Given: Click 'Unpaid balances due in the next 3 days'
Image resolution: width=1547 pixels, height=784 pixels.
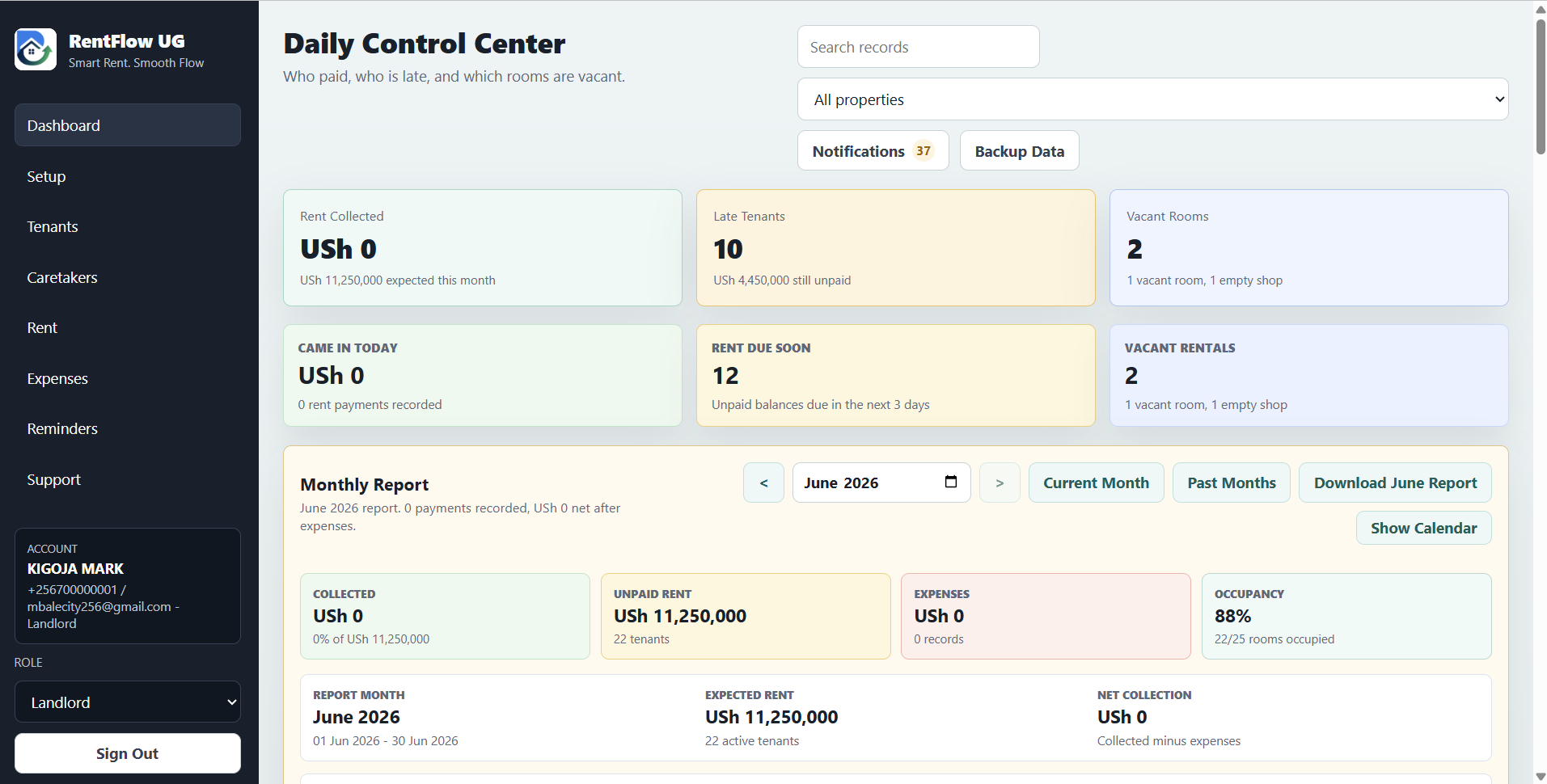Looking at the screenshot, I should [x=821, y=404].
